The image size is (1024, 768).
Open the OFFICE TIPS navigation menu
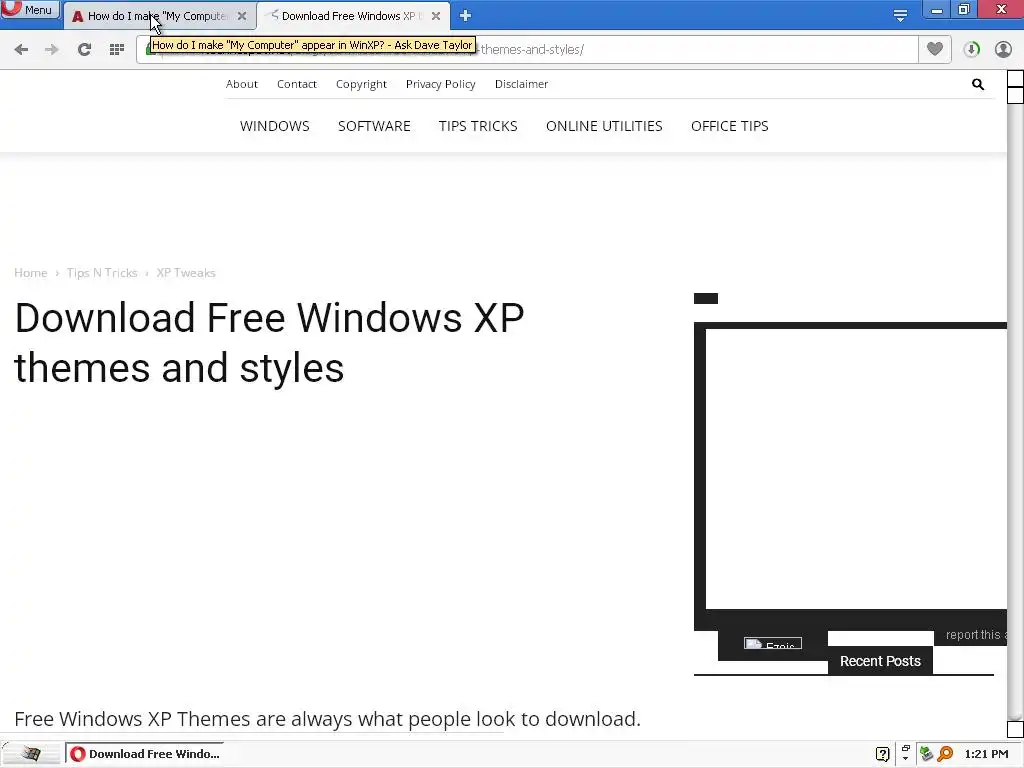[x=729, y=126]
